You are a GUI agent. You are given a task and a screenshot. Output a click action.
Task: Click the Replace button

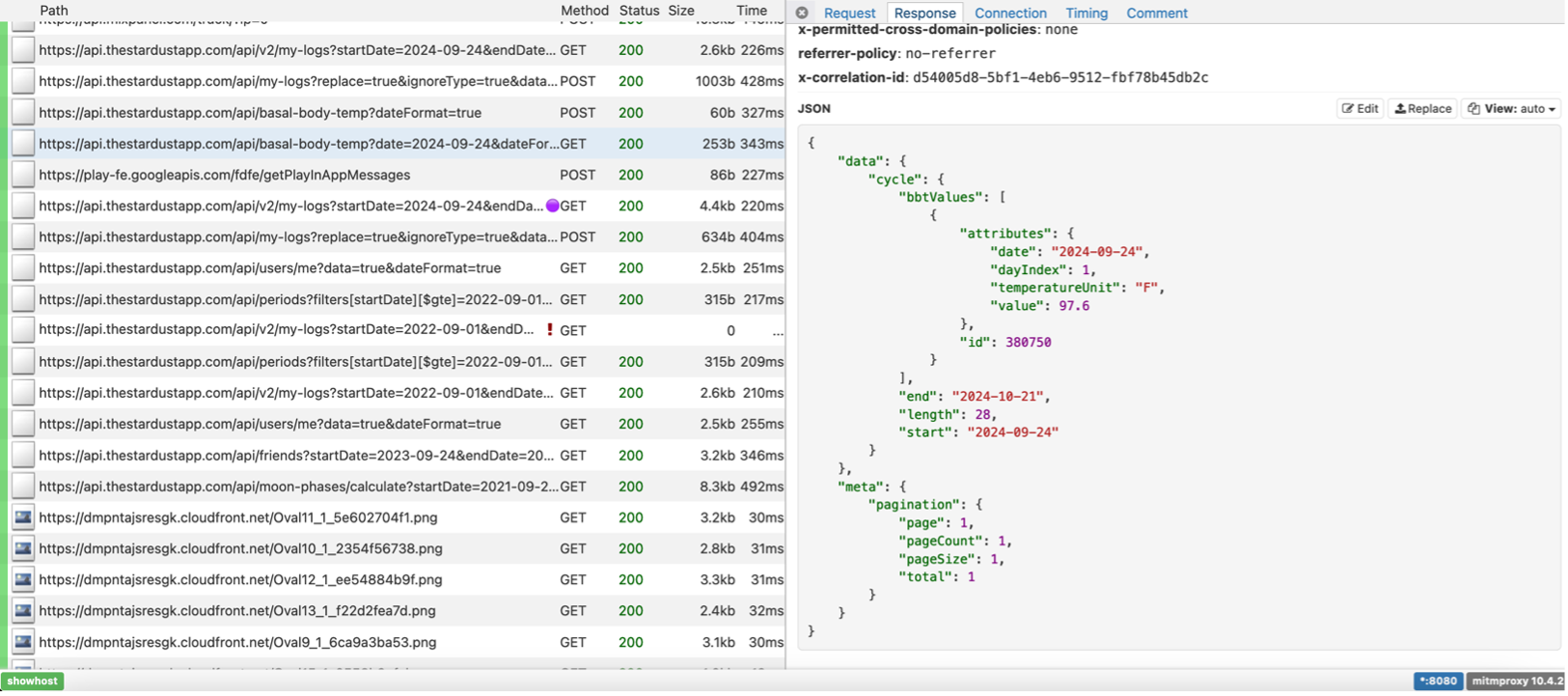click(x=1423, y=109)
